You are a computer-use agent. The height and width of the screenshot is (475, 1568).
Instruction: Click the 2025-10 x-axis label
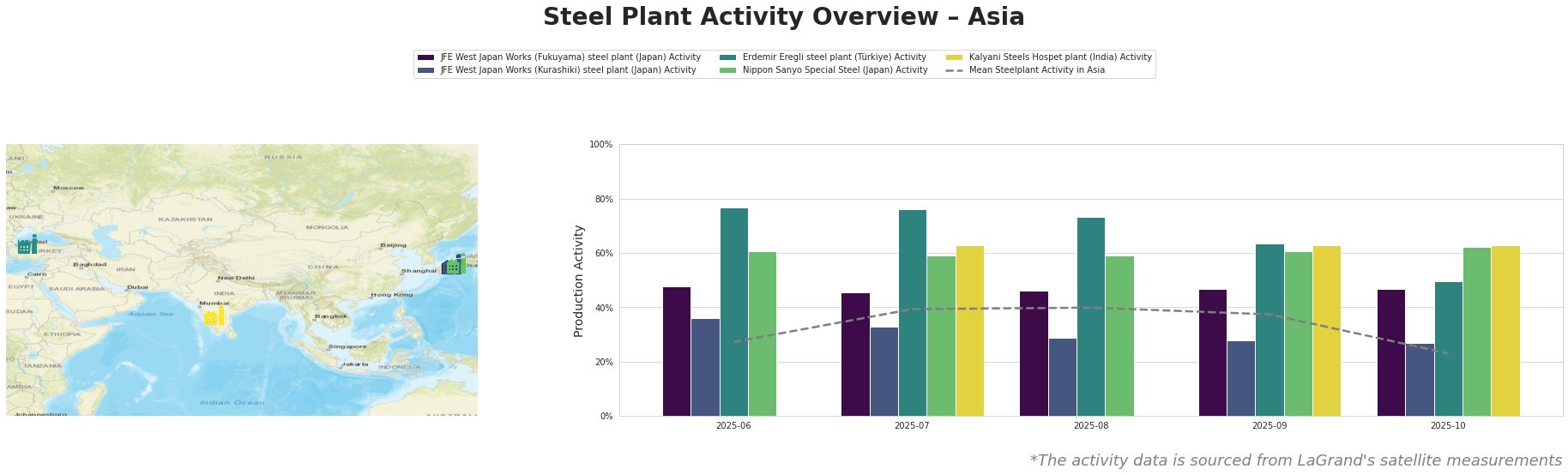[x=1448, y=425]
